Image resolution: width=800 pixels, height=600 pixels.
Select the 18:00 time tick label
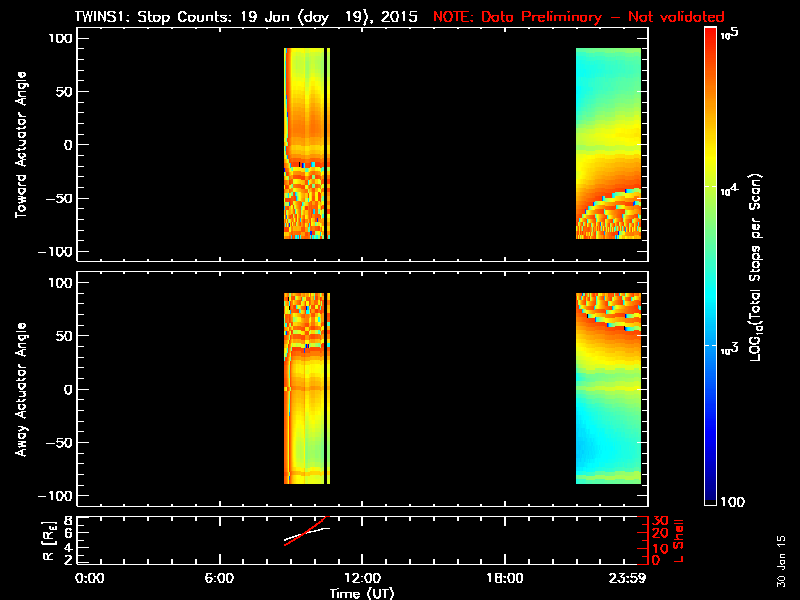[x=503, y=578]
